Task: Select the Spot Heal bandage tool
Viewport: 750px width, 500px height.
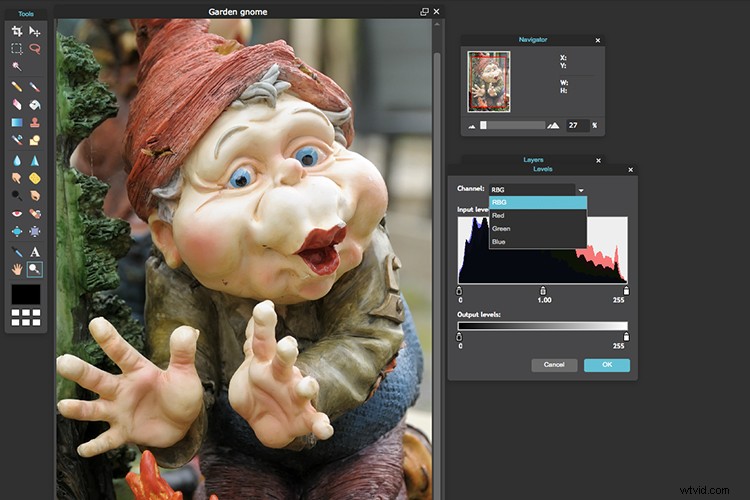Action: click(34, 213)
